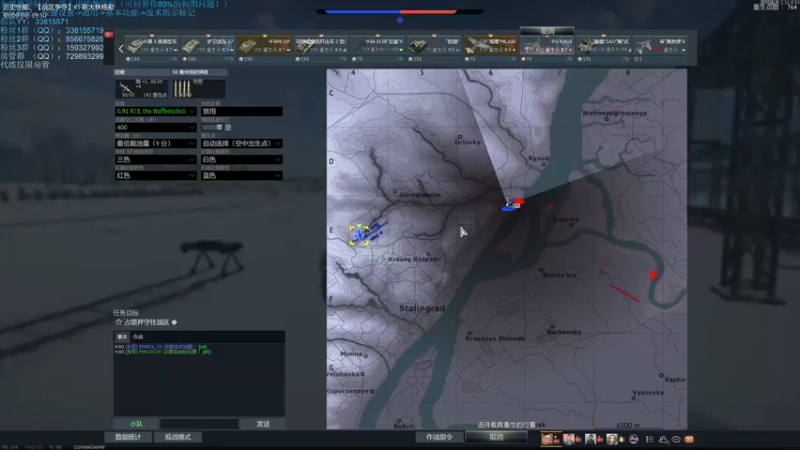Open the 作战指令 orders button
Image resolution: width=800 pixels, height=450 pixels.
(439, 437)
